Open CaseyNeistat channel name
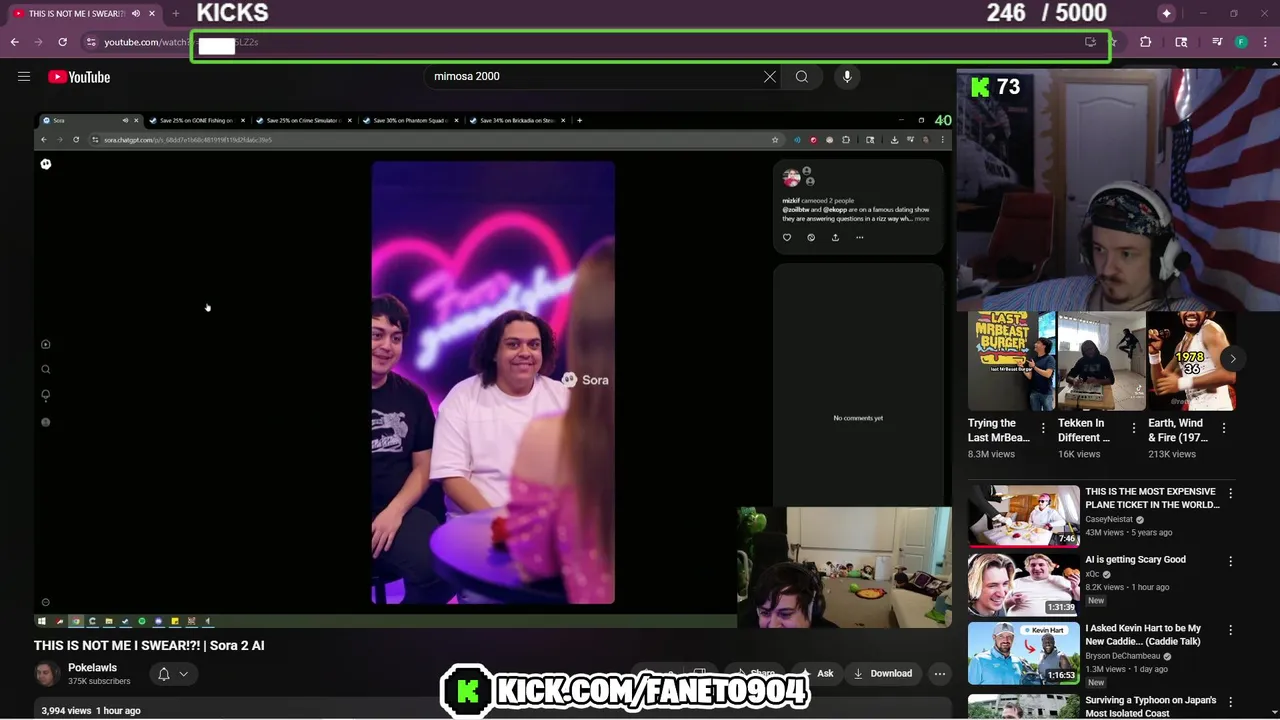This screenshot has height=720, width=1280. click(1109, 519)
